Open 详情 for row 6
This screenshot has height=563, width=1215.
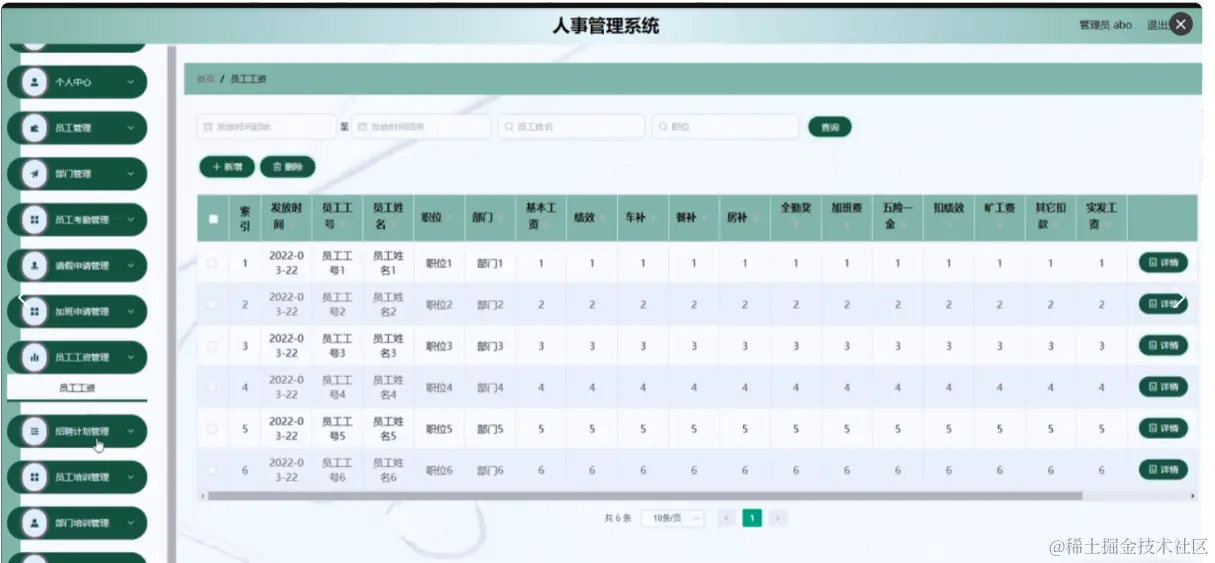coord(1163,470)
